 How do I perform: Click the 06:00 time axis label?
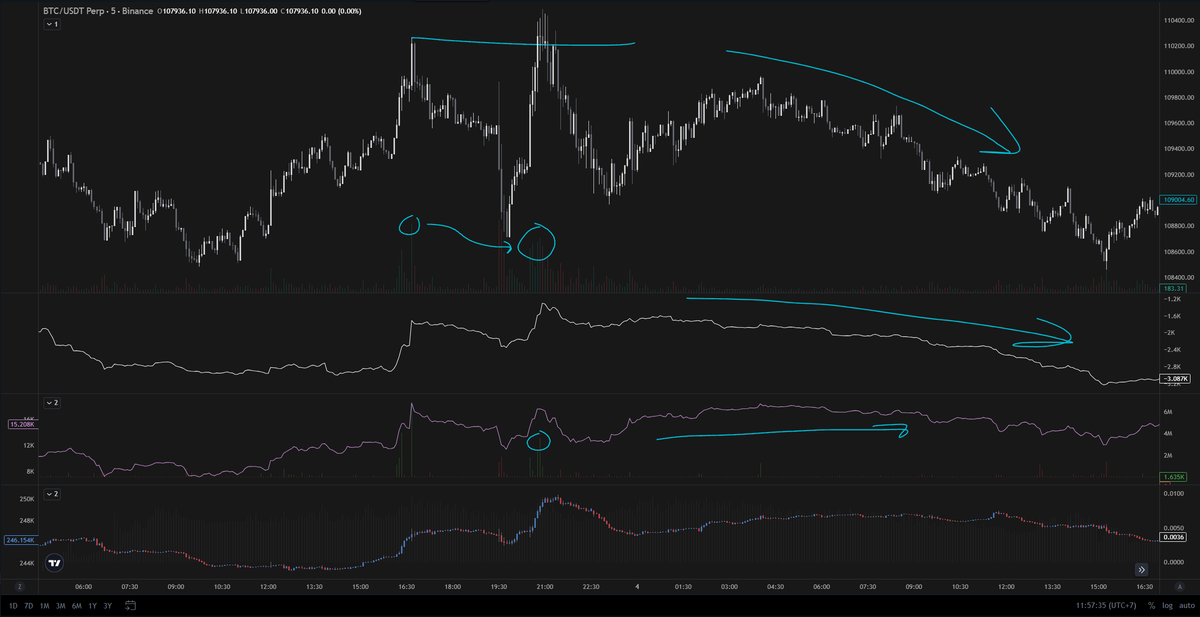point(83,587)
